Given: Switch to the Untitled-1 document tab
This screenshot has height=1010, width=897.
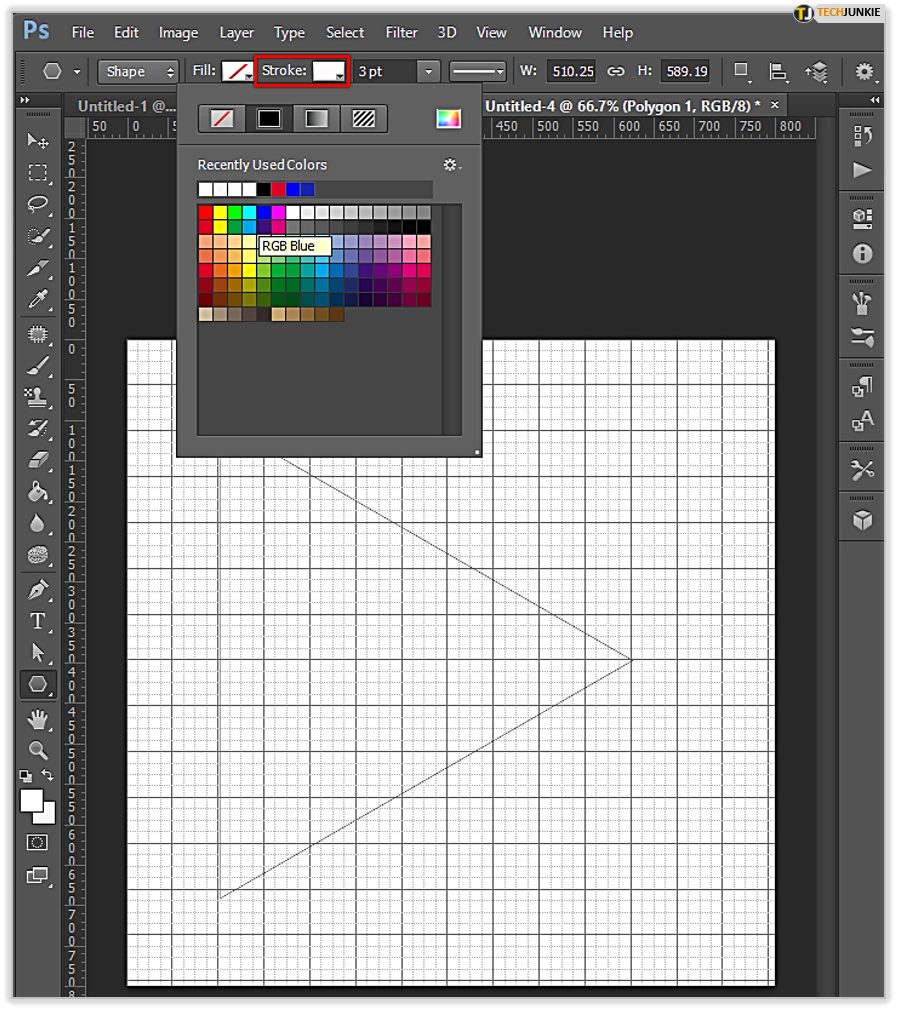Looking at the screenshot, I should [126, 106].
